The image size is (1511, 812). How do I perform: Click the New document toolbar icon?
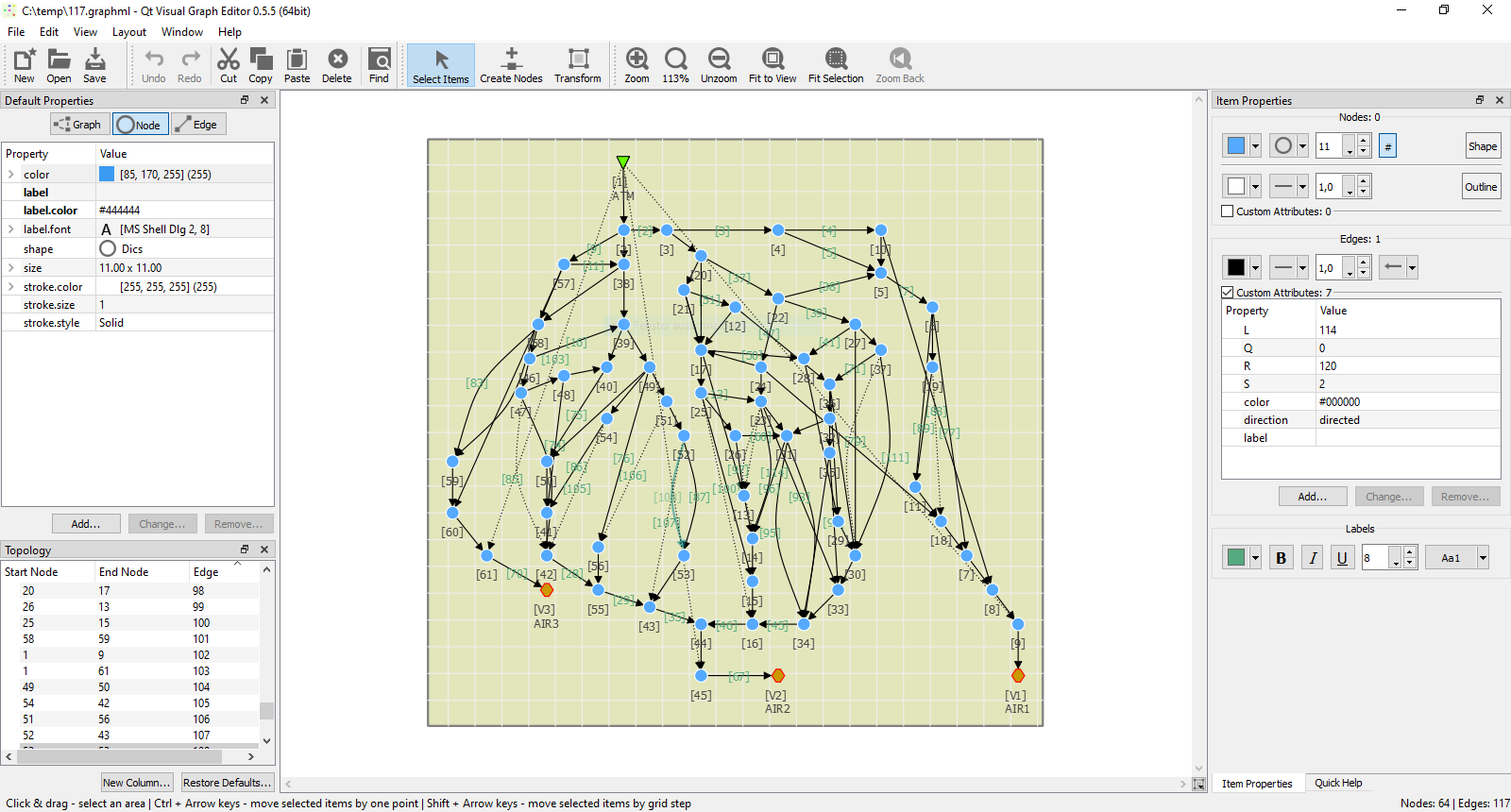[x=25, y=66]
